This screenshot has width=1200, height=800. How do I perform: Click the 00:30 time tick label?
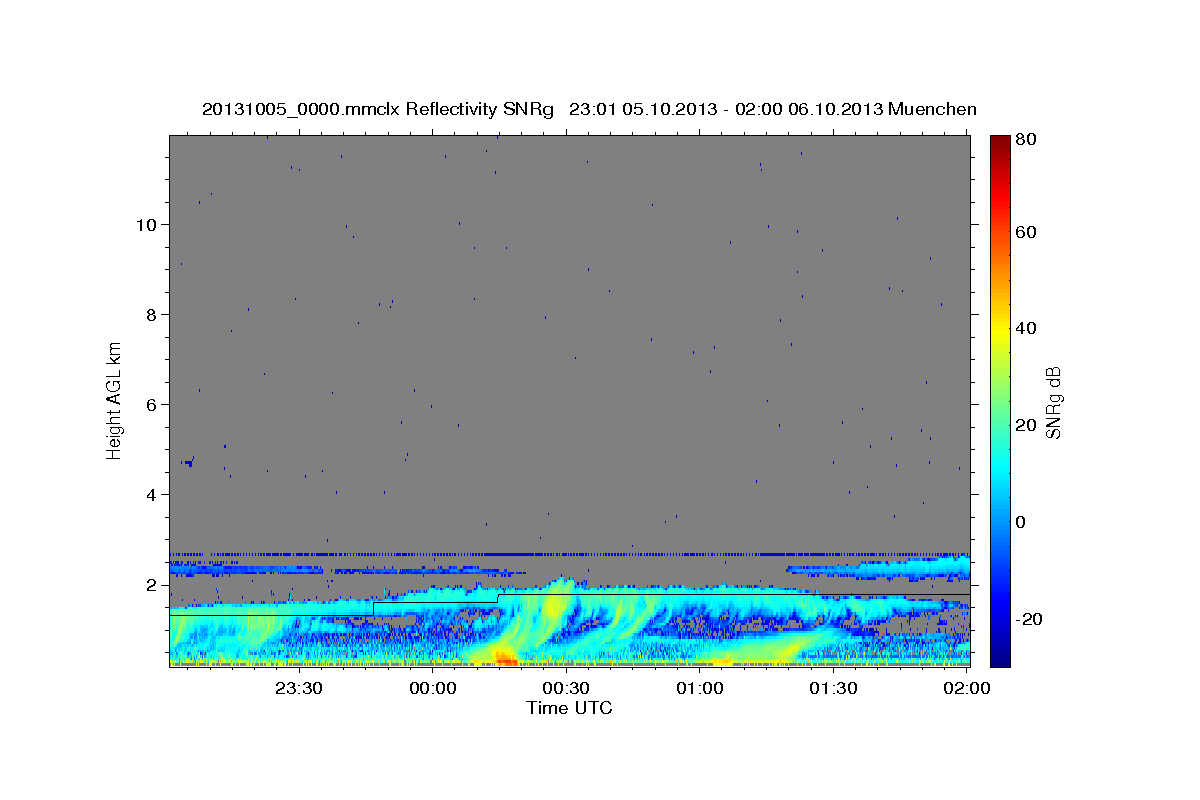tap(565, 689)
